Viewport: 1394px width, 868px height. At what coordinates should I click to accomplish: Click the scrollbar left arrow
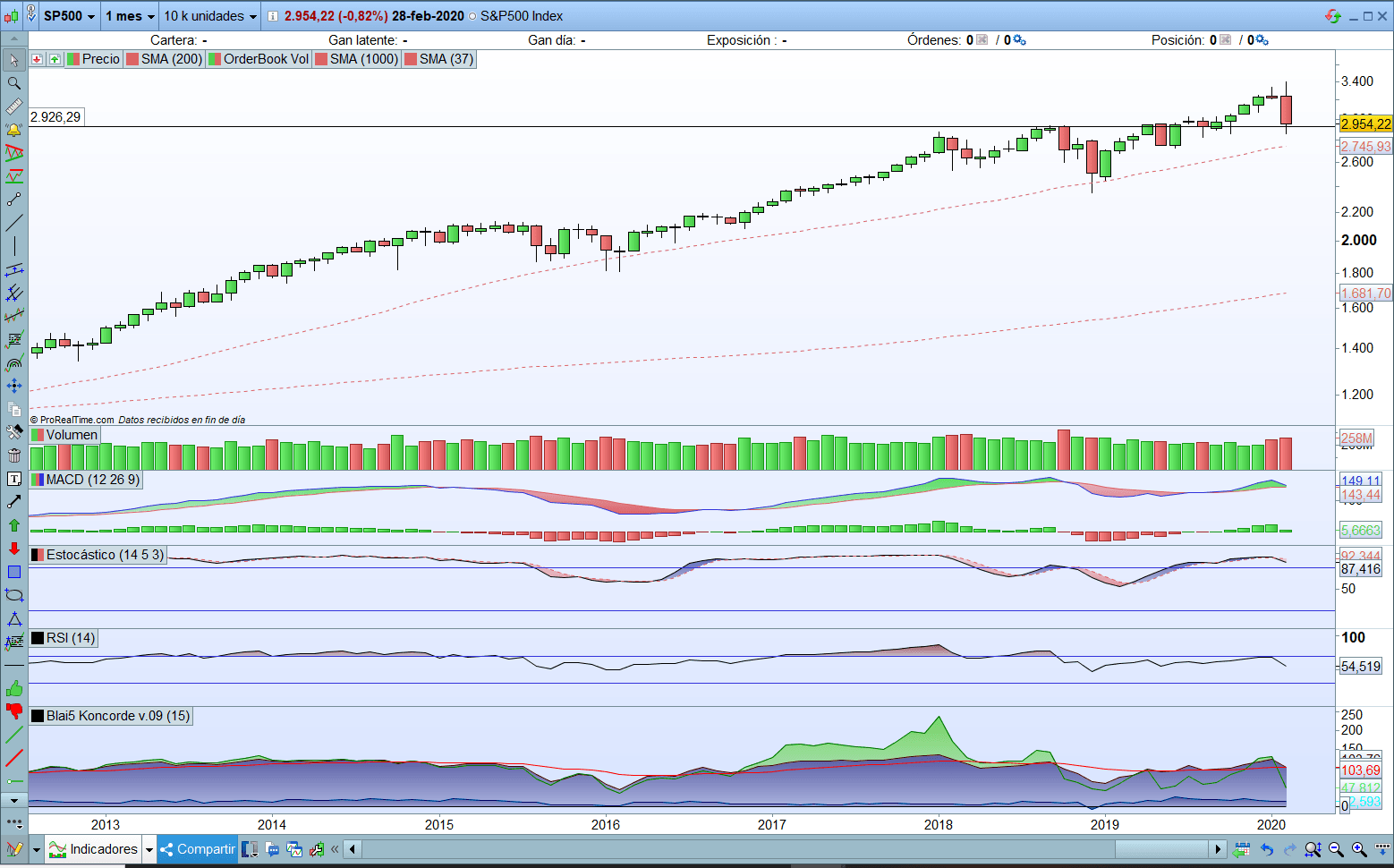point(353,849)
